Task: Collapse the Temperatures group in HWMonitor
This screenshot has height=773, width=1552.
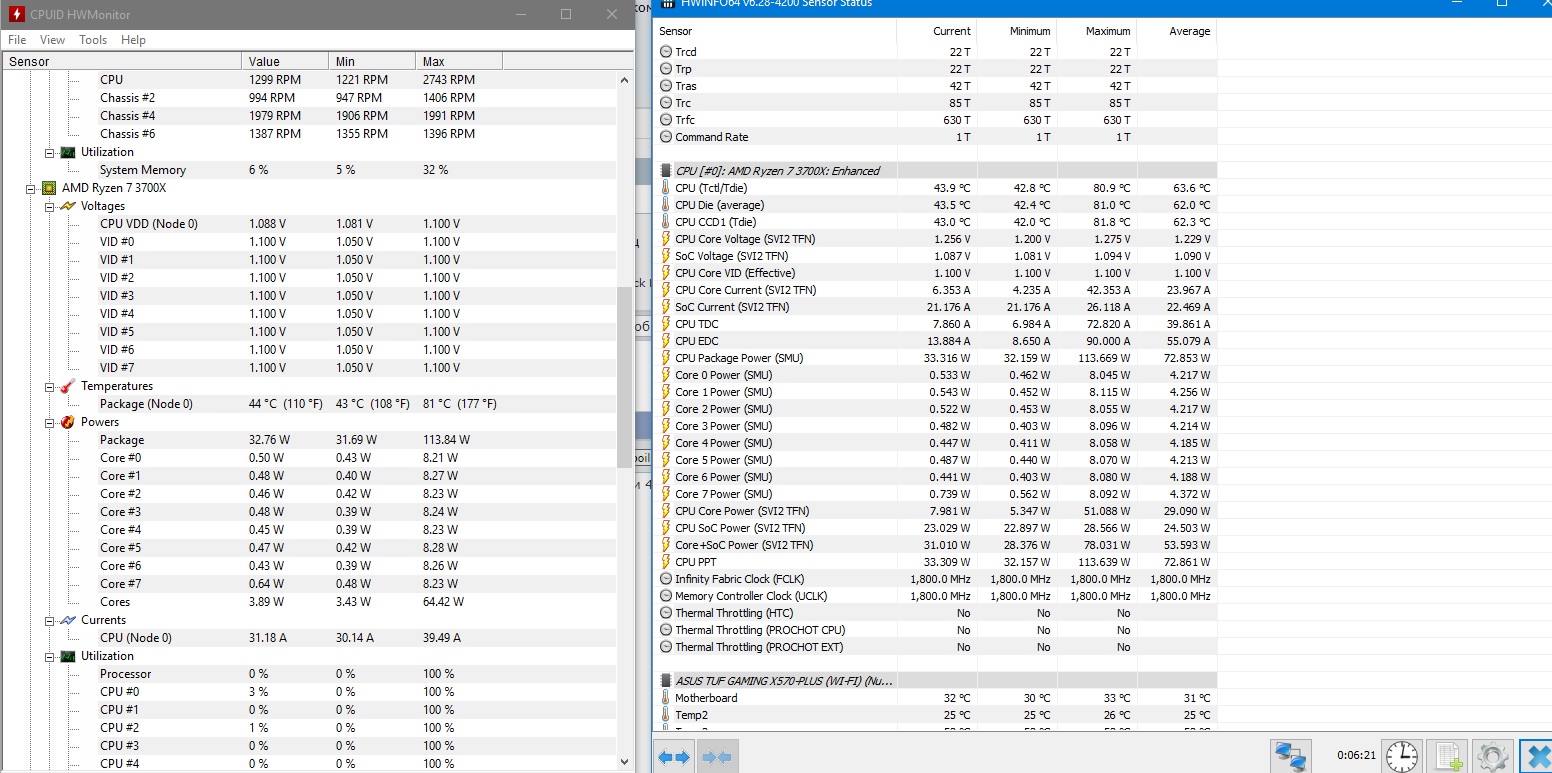Action: click(x=49, y=386)
